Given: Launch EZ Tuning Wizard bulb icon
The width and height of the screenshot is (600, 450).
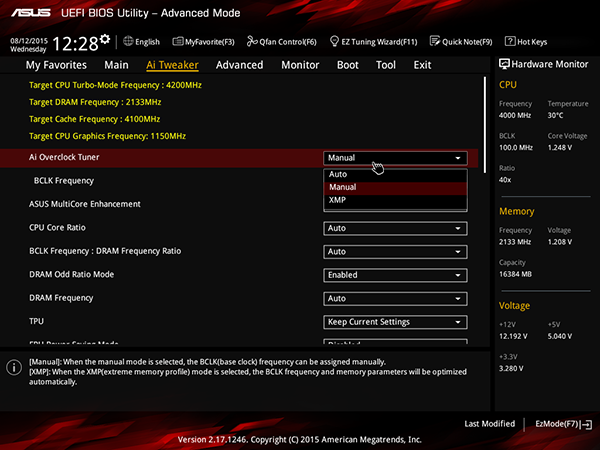Looking at the screenshot, I should 334,41.
